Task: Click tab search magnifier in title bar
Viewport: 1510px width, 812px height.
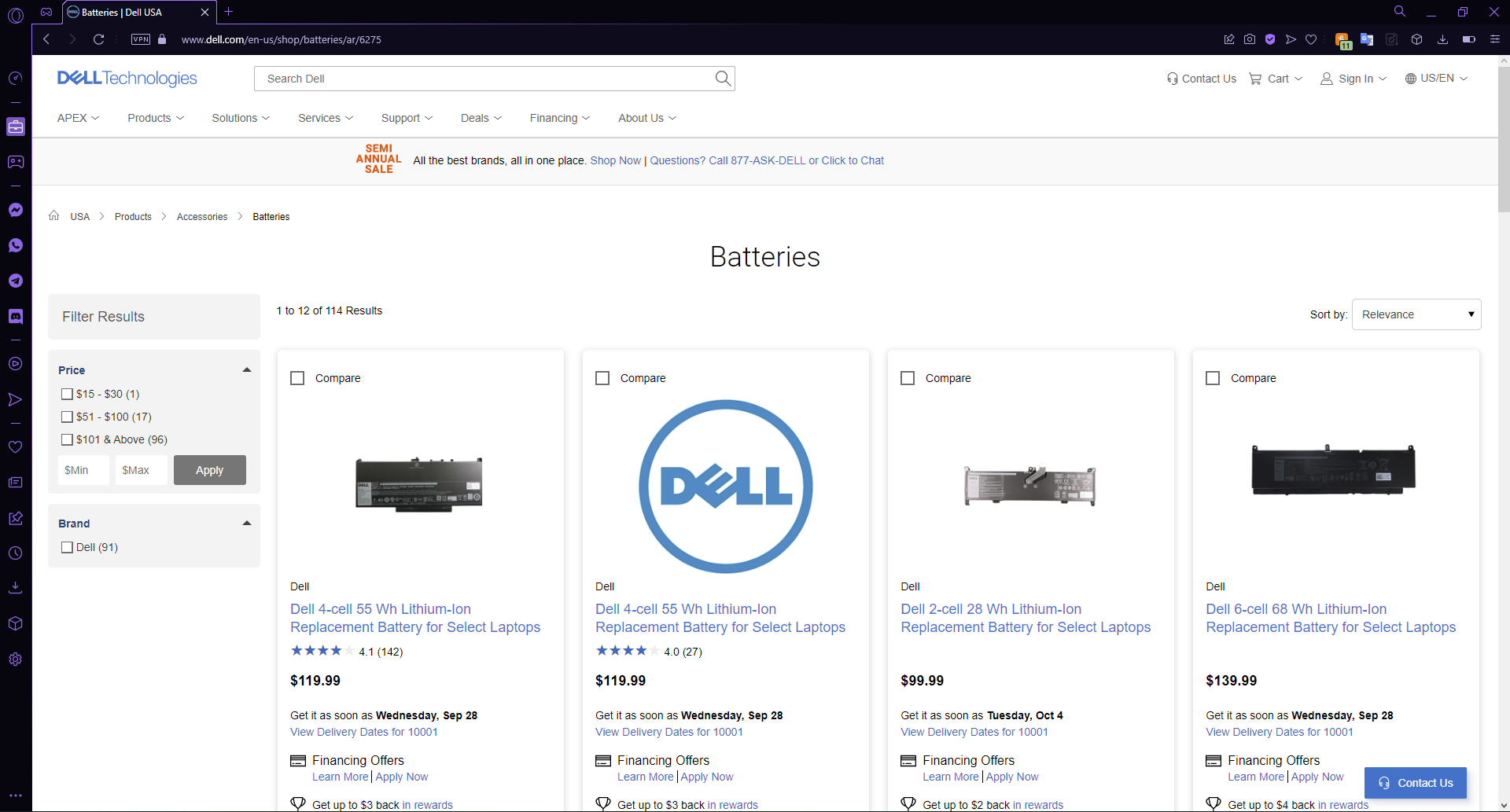Action: (x=1400, y=12)
